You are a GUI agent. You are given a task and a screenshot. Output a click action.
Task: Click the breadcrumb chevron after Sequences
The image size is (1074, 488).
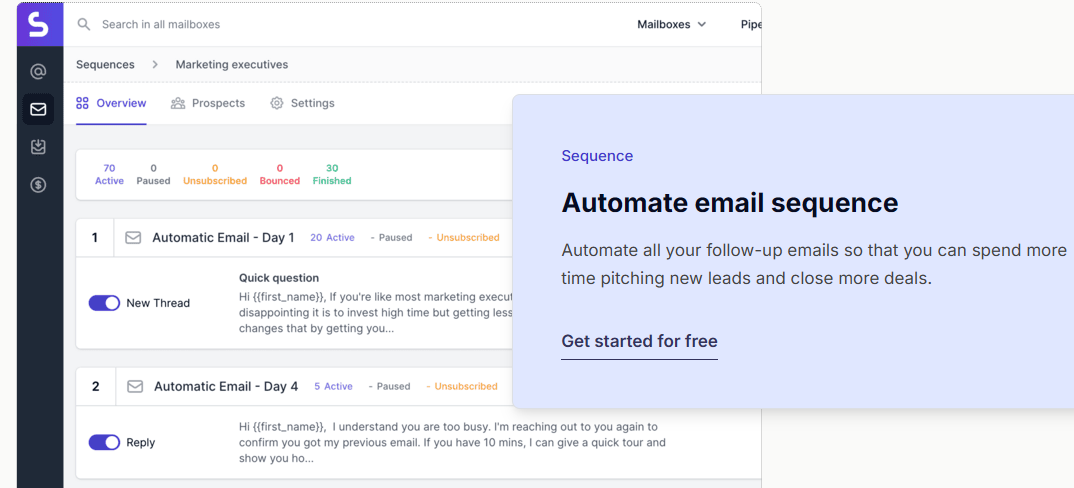point(155,65)
